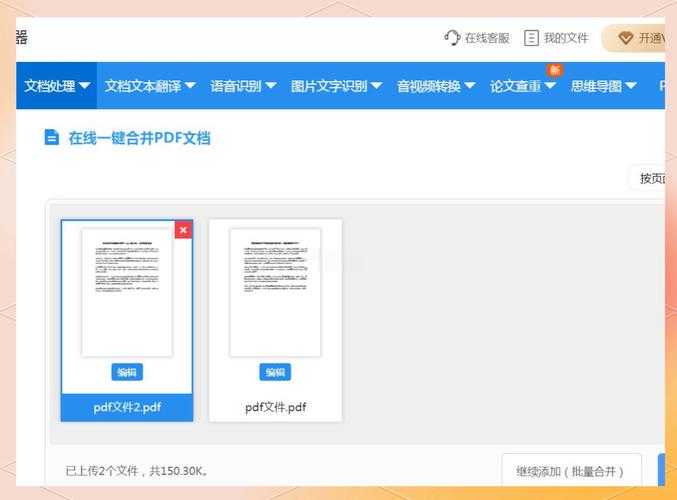Expand arrow next to 思维导图
677x500 pixels.
(x=631, y=85)
